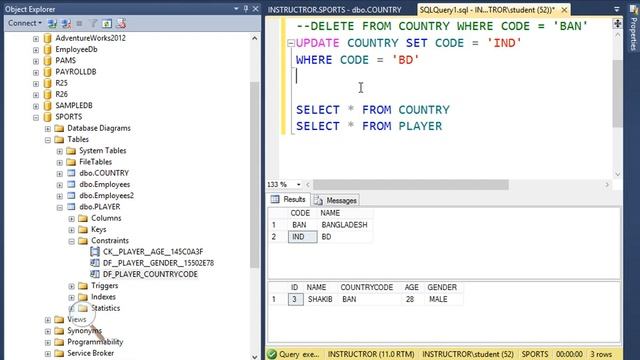Image resolution: width=640 pixels, height=360 pixels.
Task: Switch to the Messages tab
Action: 336,200
